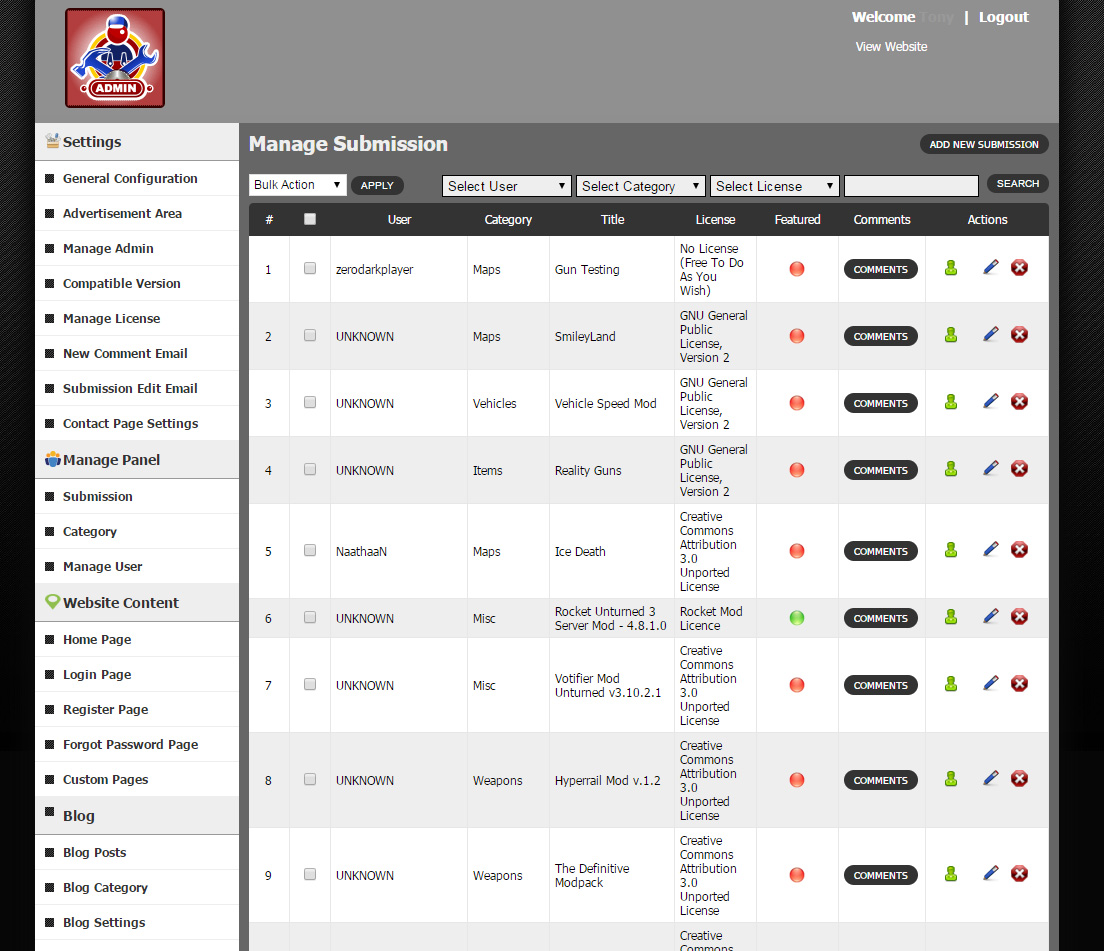Open the Bulk Action dropdown
The height and width of the screenshot is (951, 1104).
point(297,185)
